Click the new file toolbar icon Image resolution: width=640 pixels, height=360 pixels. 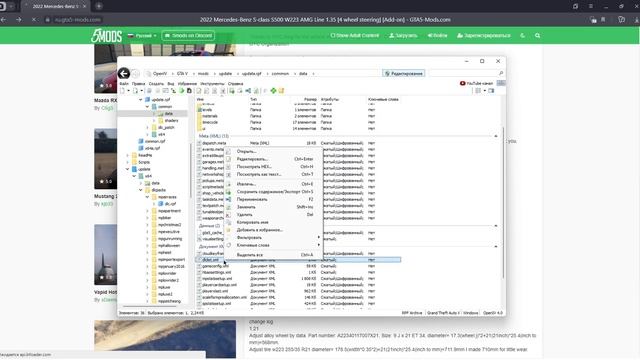coord(122,91)
